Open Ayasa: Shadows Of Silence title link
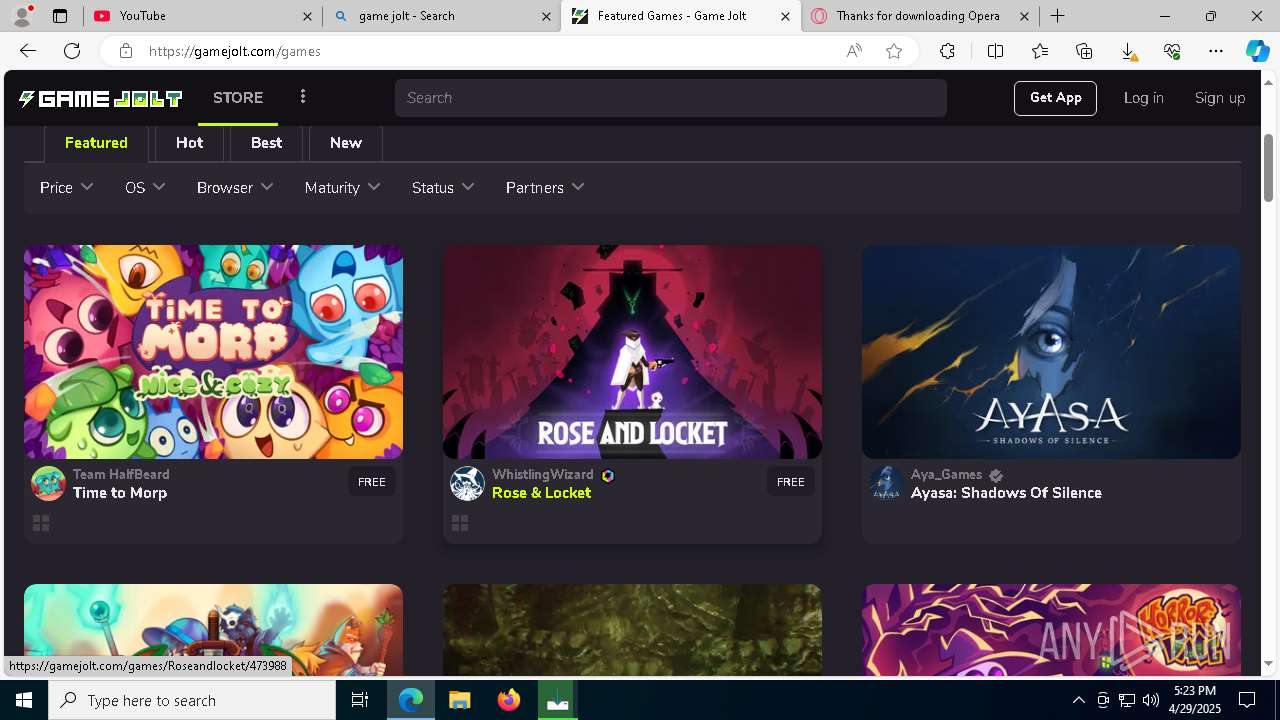The image size is (1280, 720). click(1006, 493)
